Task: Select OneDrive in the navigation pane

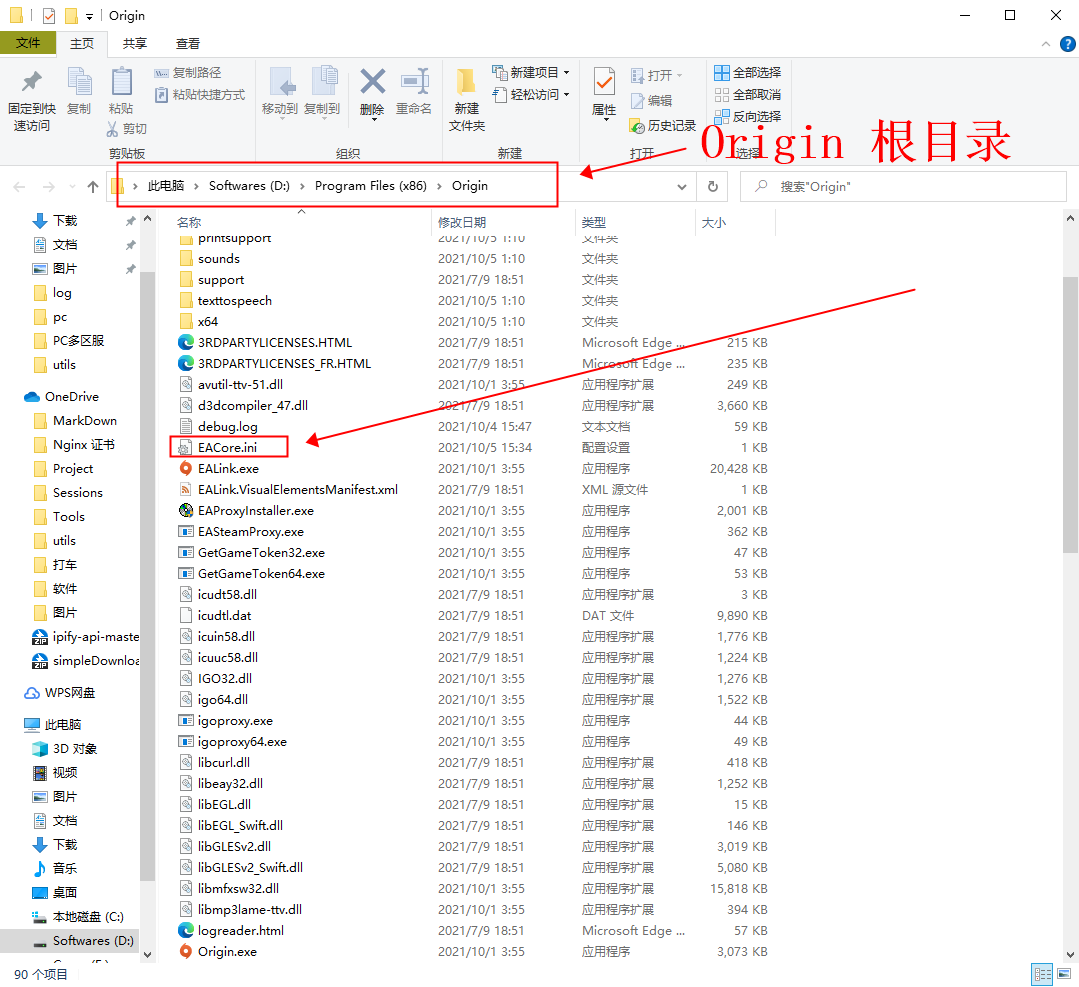Action: tap(72, 396)
